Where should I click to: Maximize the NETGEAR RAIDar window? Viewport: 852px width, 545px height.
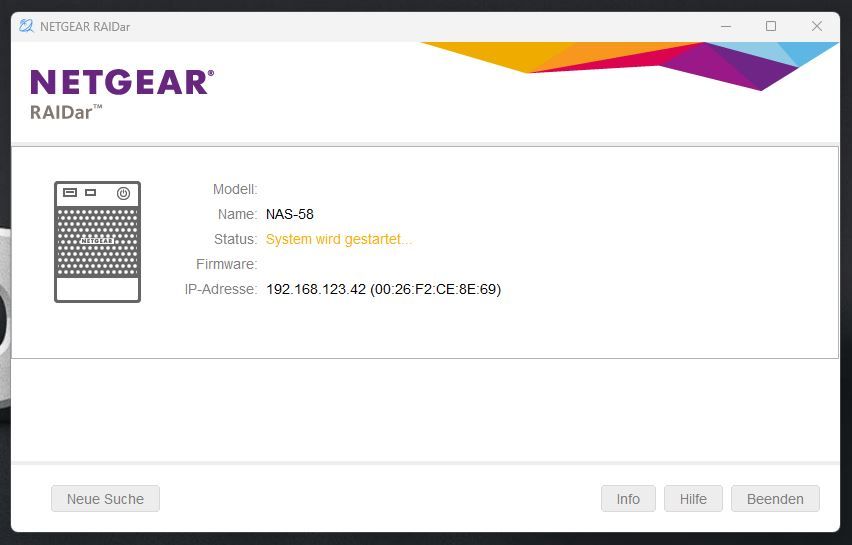(x=770, y=26)
